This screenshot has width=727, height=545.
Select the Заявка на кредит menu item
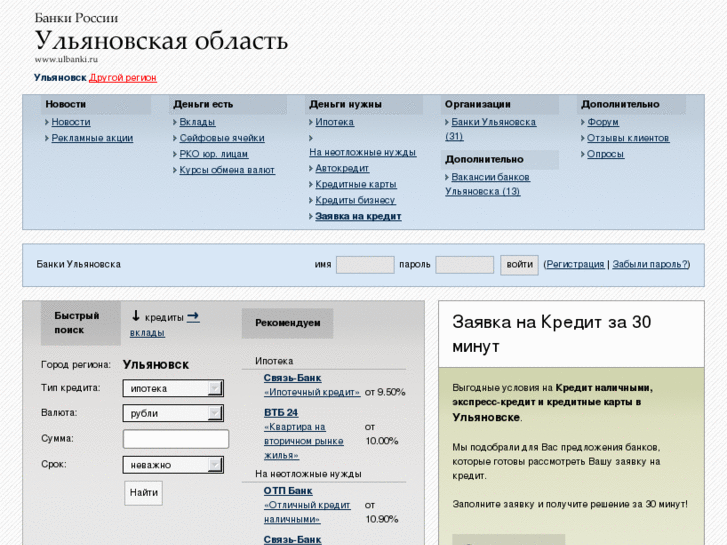click(x=358, y=216)
